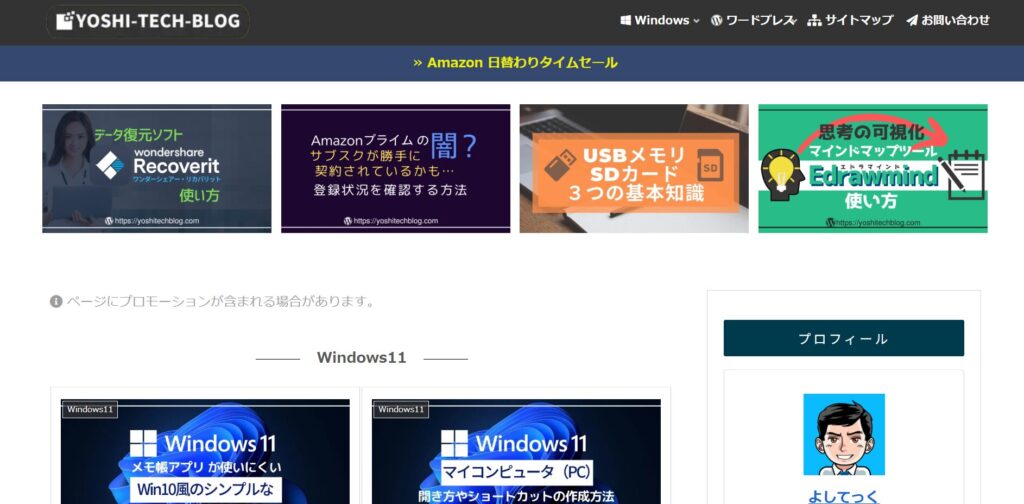
Task: Open the USBメモリ SDカード article thumbnail
Action: point(634,168)
